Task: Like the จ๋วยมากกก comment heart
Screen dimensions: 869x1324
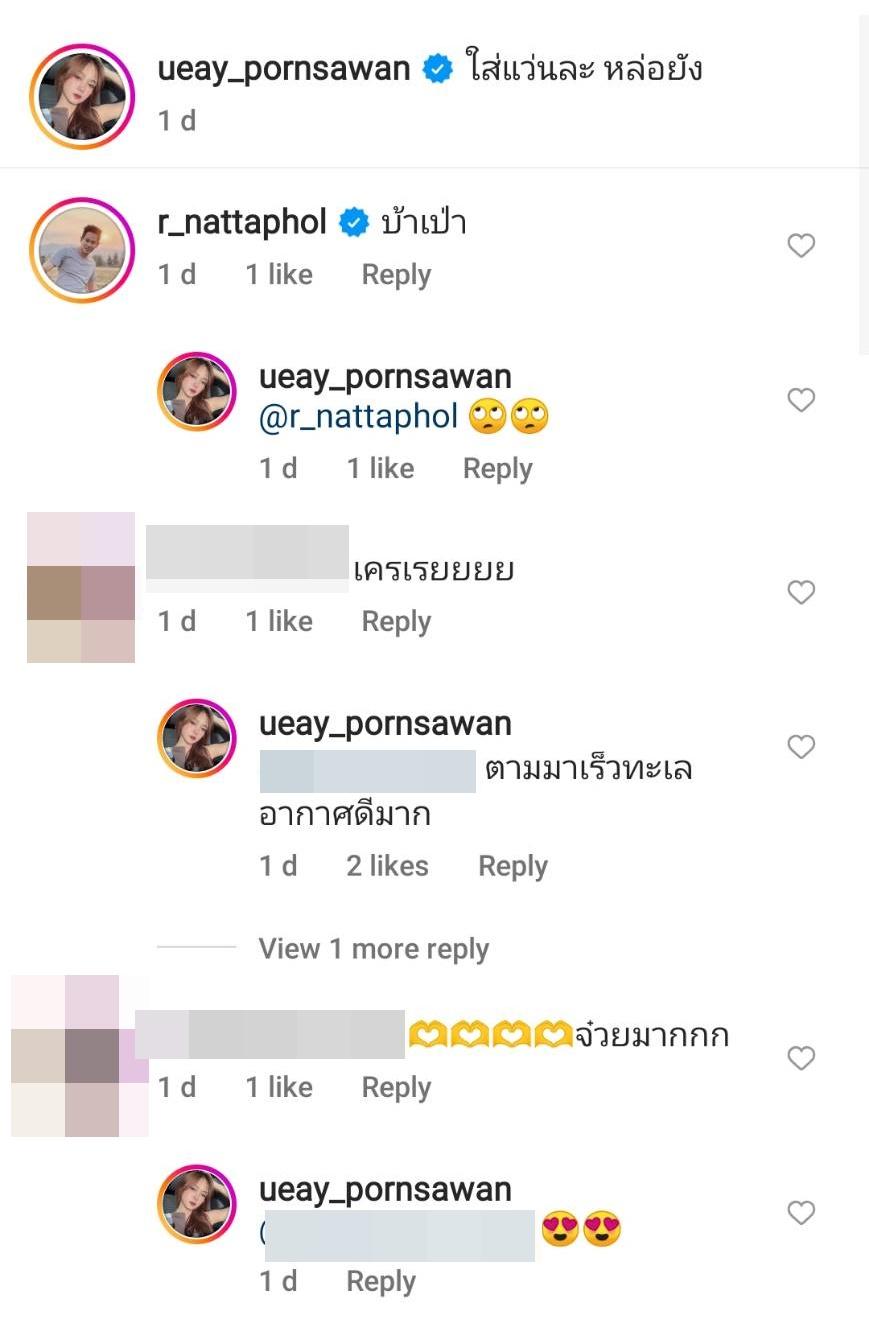Action: point(801,1058)
